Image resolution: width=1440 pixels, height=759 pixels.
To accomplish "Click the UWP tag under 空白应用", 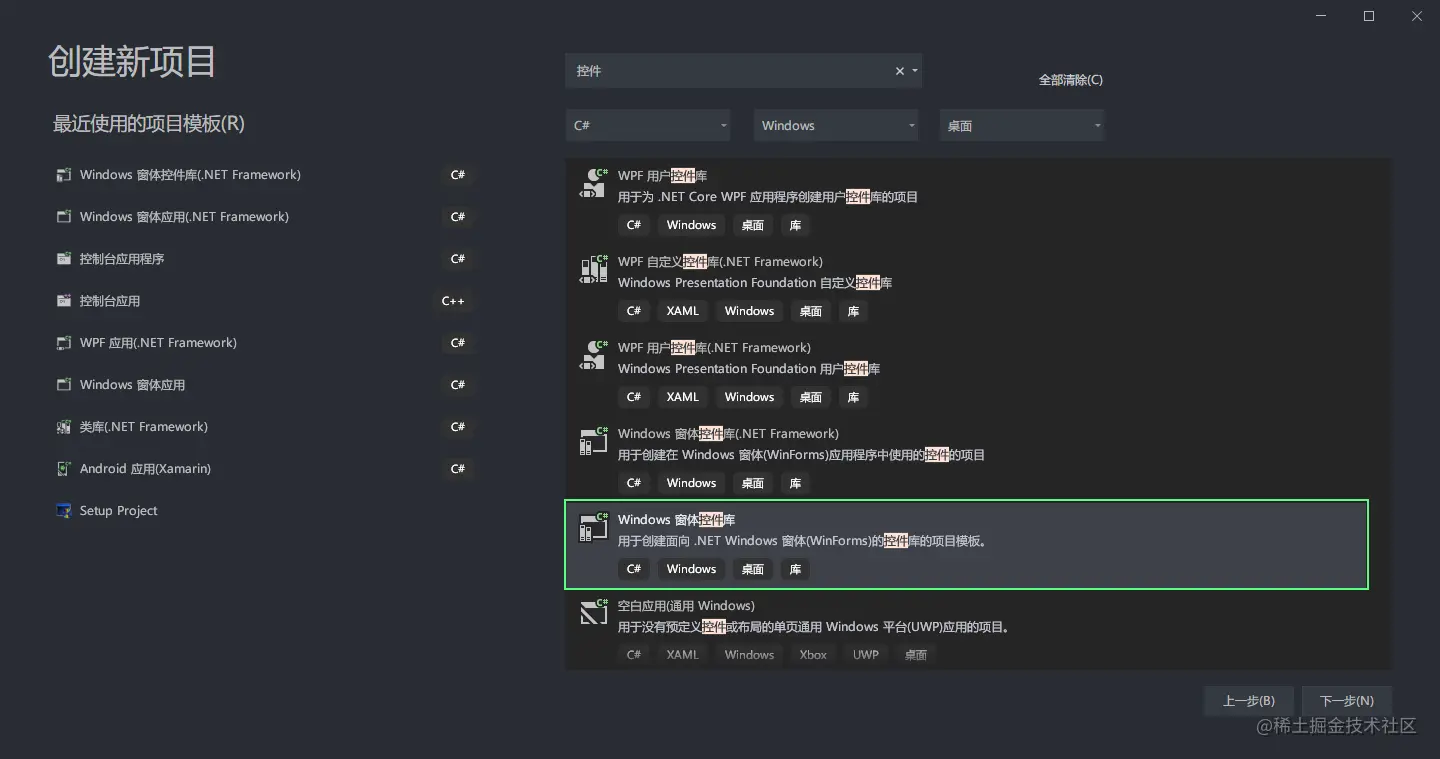I will pos(866,655).
